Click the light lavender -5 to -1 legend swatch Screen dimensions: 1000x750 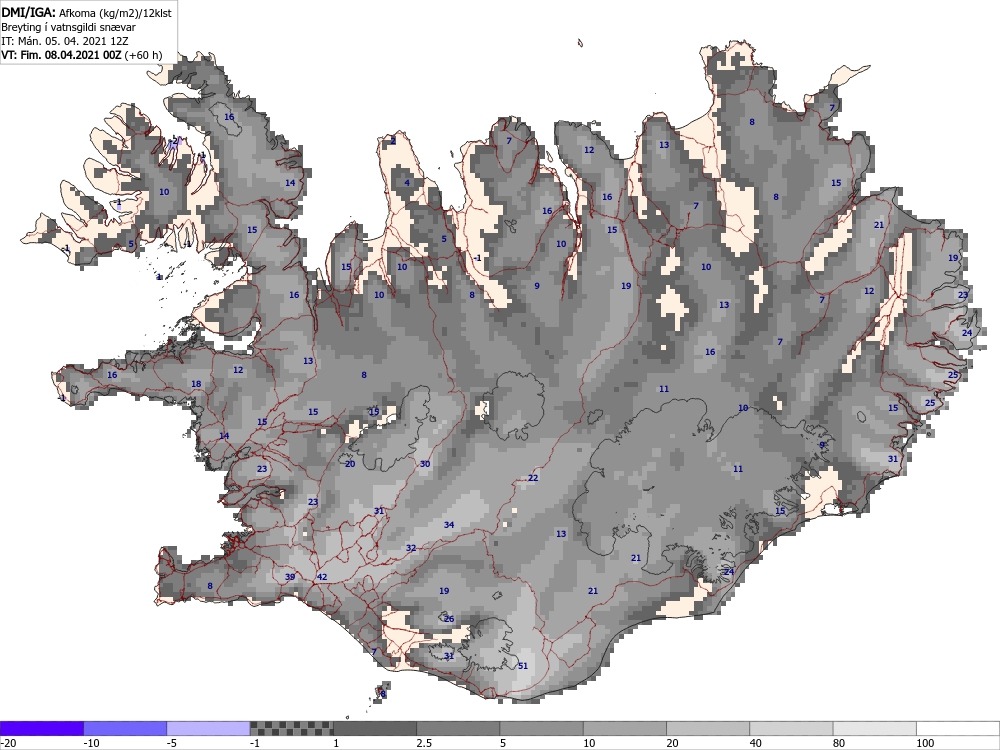pos(209,728)
